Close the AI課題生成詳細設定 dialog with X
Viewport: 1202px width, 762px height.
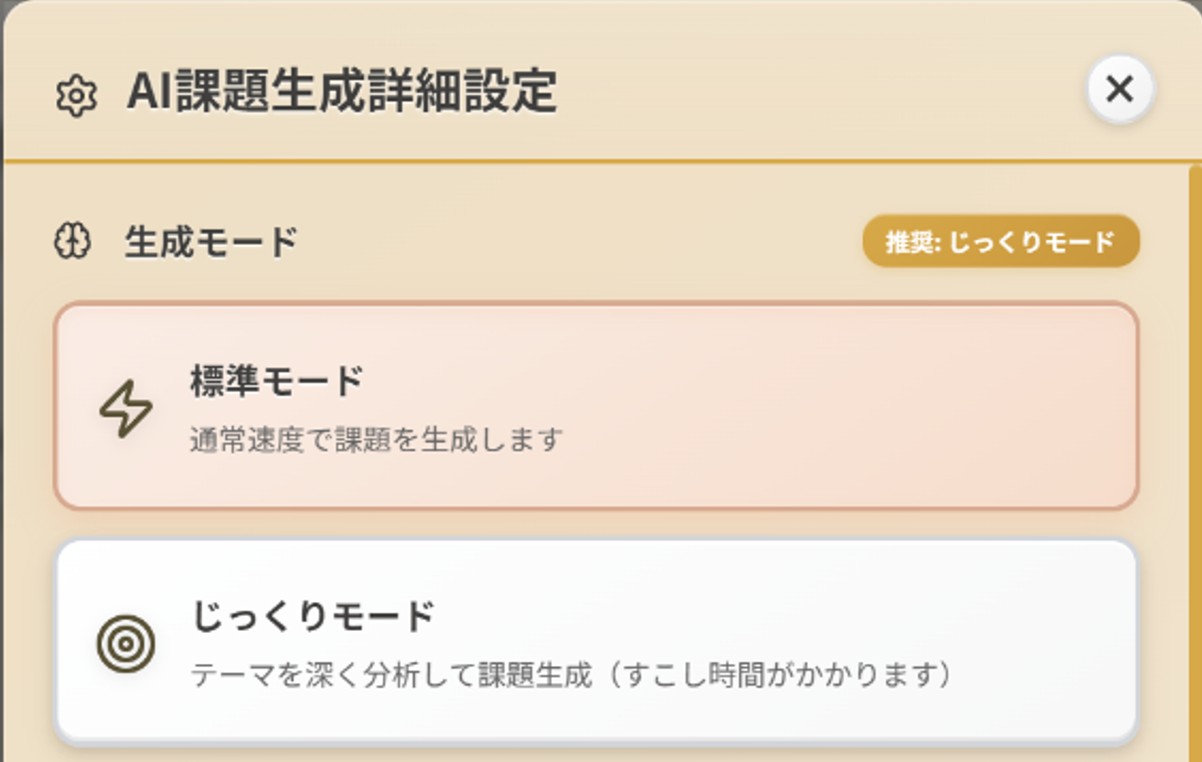coord(1120,90)
